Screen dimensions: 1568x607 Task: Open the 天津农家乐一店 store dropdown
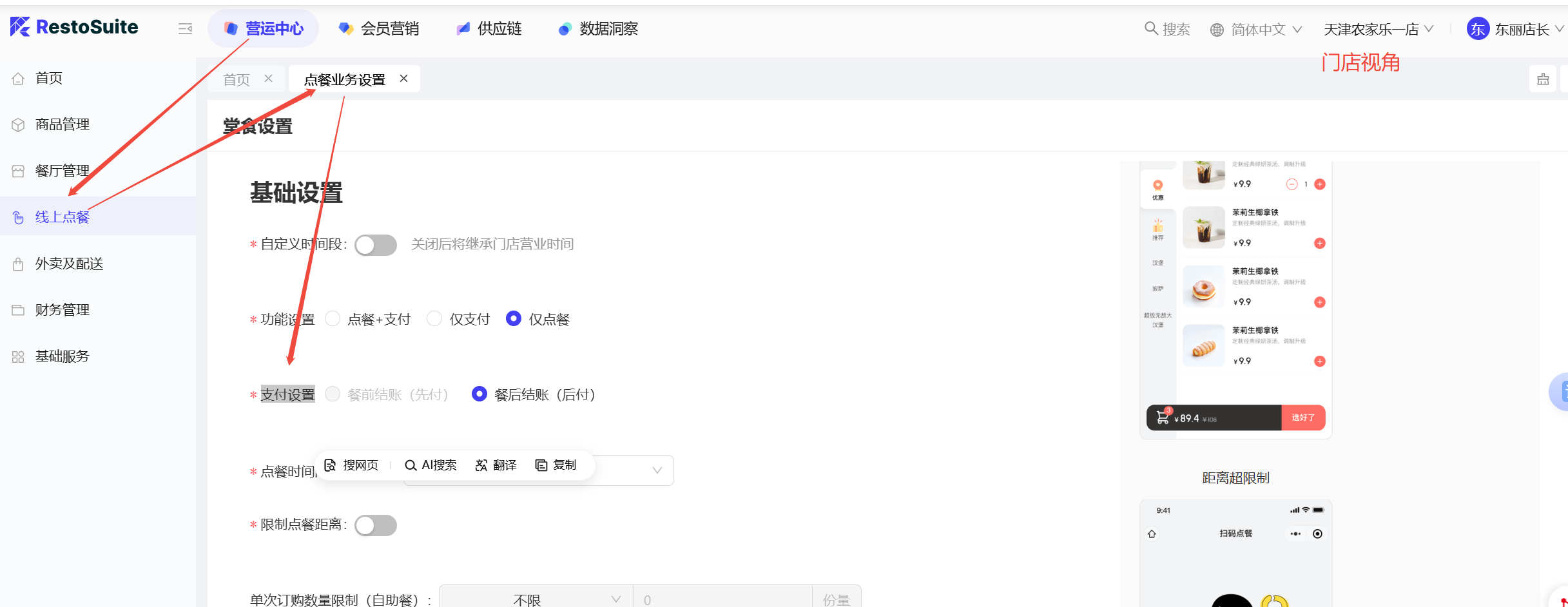pos(1378,30)
